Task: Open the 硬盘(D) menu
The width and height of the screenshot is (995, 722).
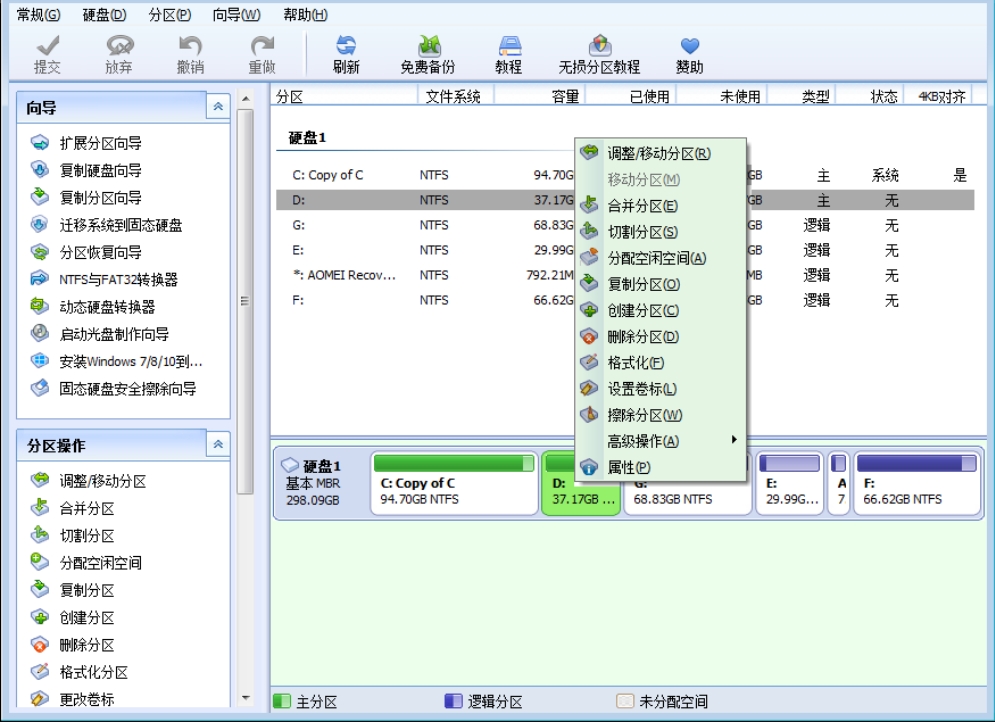Action: click(105, 15)
